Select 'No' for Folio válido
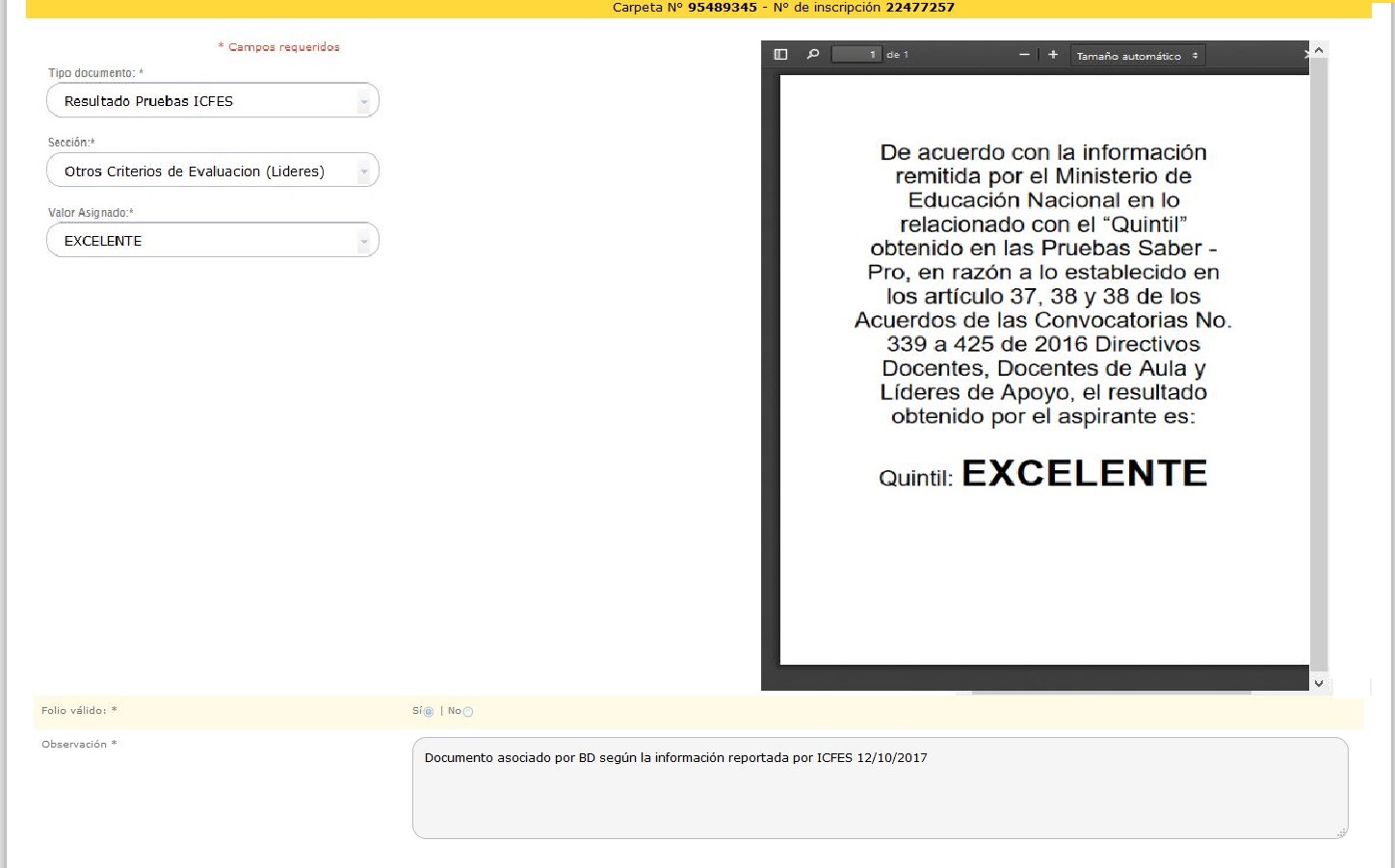1395x868 pixels. (468, 712)
